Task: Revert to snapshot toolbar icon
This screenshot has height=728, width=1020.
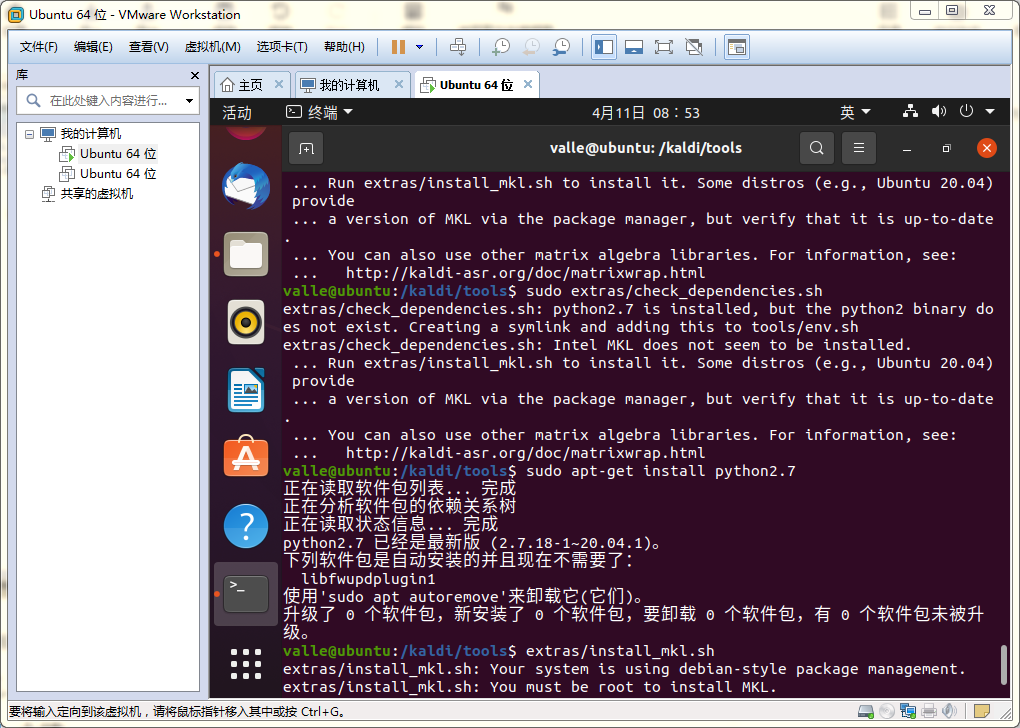Action: pos(531,47)
